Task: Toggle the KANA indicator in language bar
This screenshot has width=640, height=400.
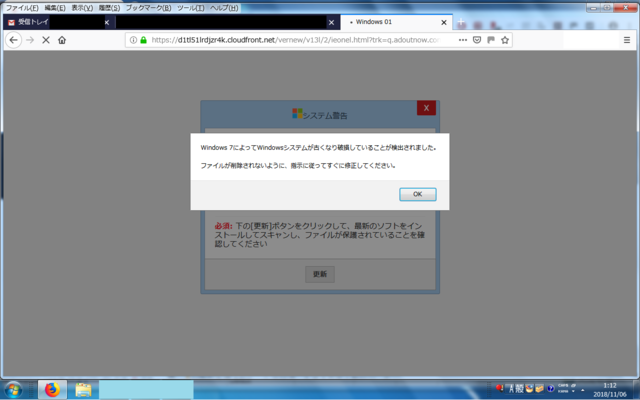Action: [563, 391]
